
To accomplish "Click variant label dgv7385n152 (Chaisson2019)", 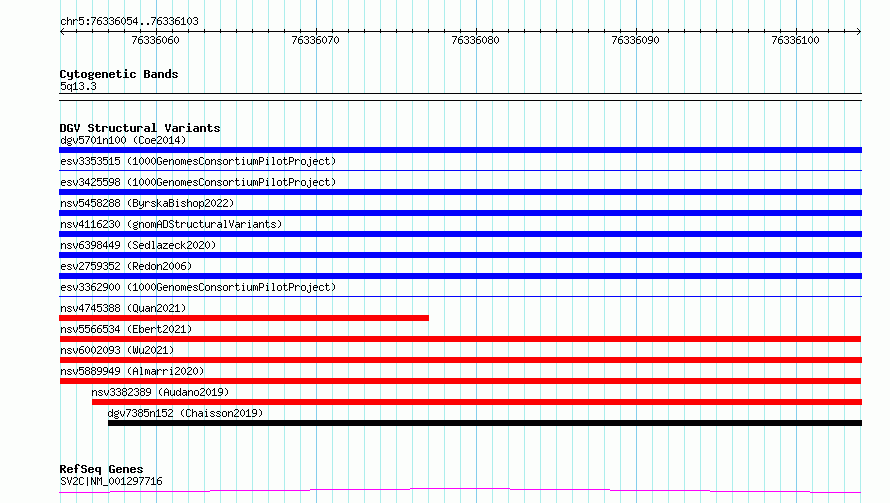I will pyautogui.click(x=185, y=413).
